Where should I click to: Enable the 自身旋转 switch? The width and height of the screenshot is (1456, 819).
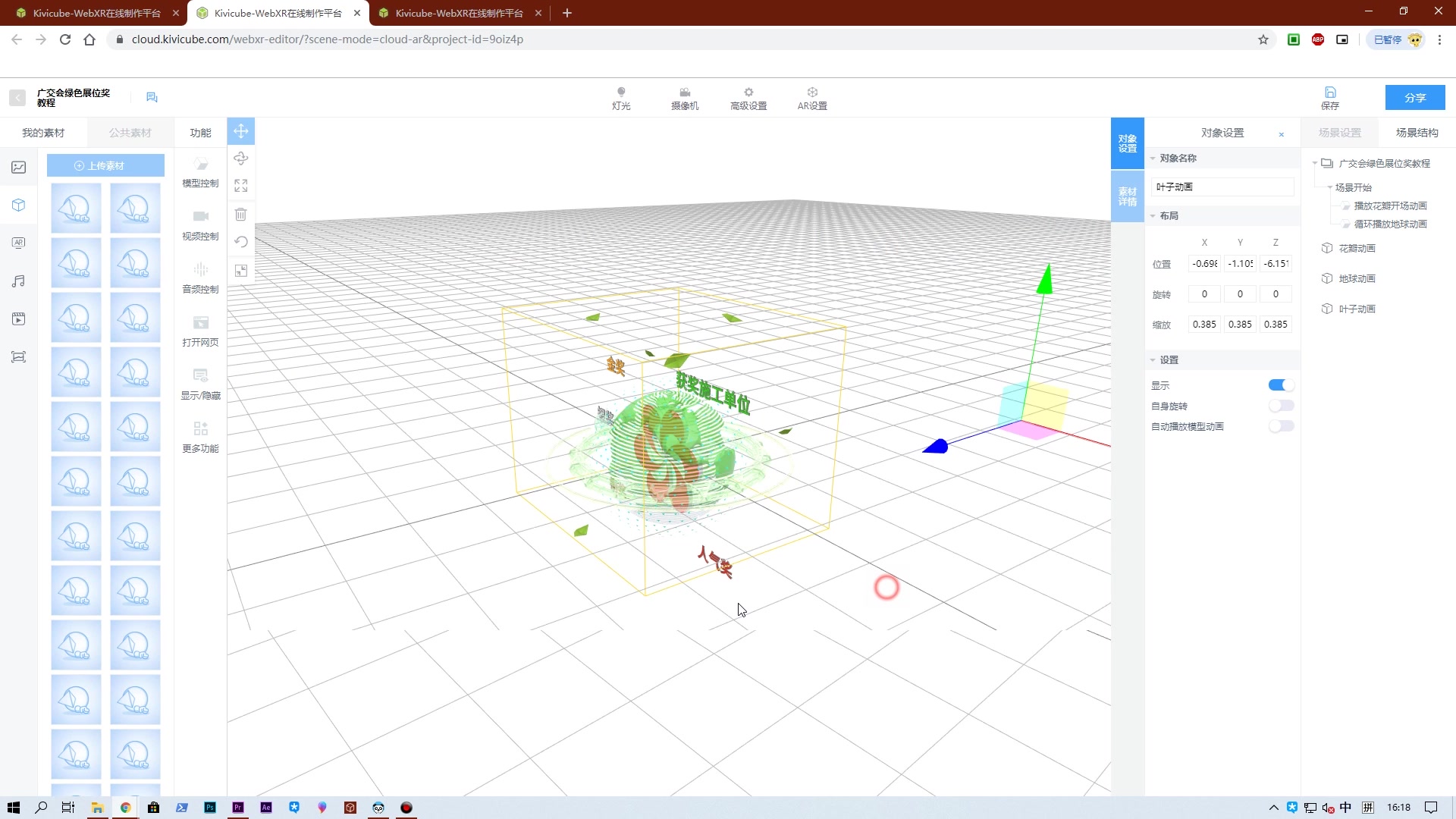pyautogui.click(x=1280, y=406)
